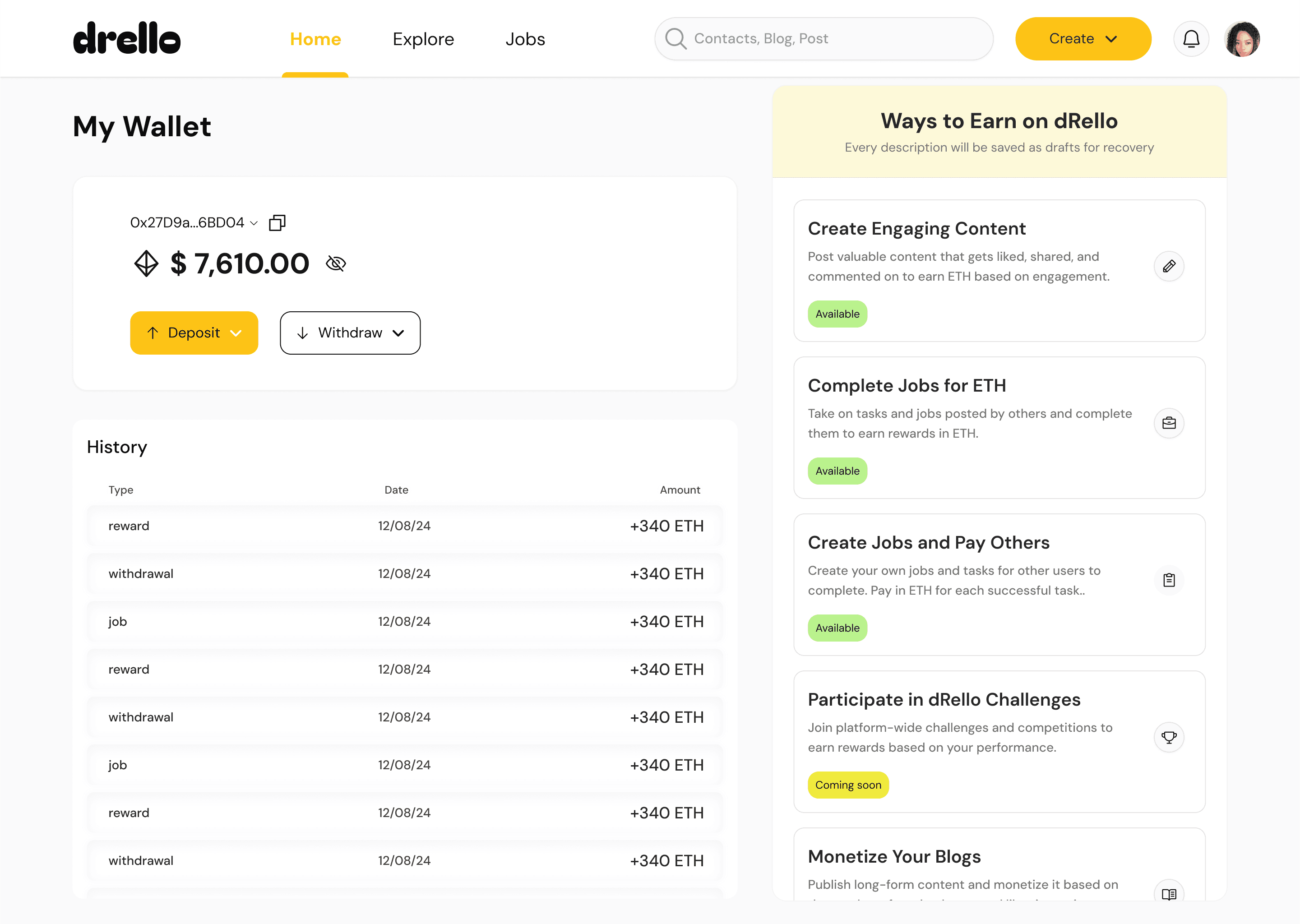Open Complete Jobs for ETH title
This screenshot has width=1300, height=924.
point(907,386)
